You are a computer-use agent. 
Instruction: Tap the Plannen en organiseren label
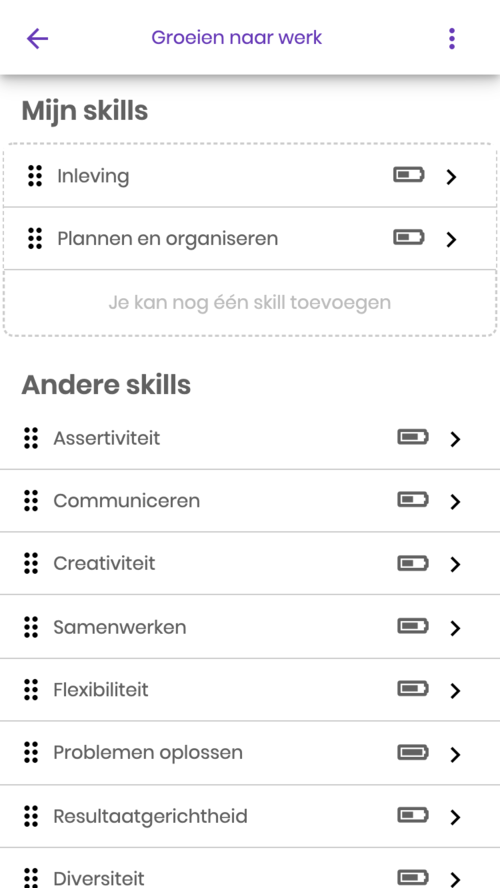(x=168, y=238)
